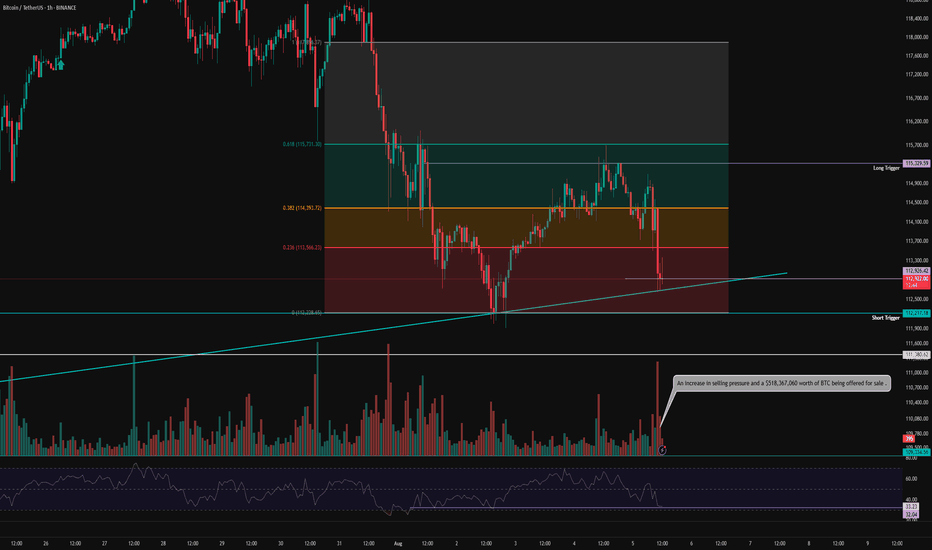Click the lightning event icon on volume bars
The width and height of the screenshot is (932, 550).
662,451
